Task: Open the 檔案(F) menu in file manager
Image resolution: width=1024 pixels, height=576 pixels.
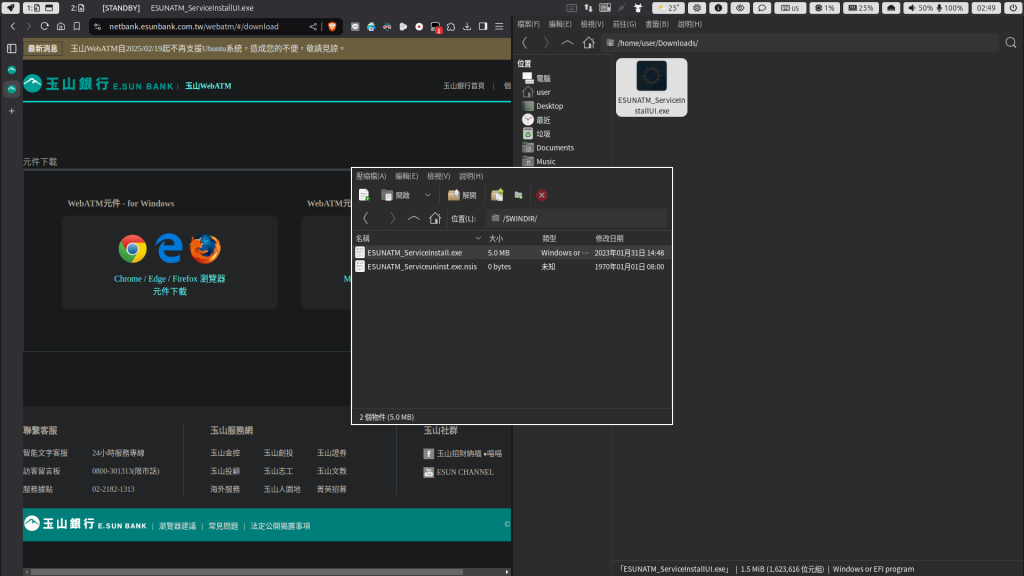Action: click(x=528, y=24)
